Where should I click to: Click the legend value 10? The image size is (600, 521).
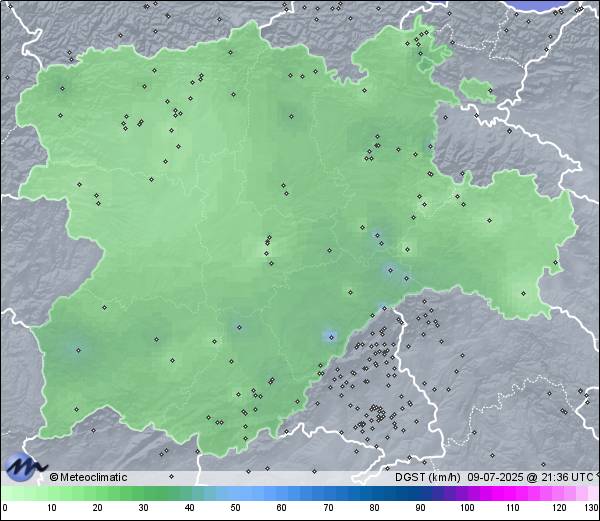[x=51, y=508]
